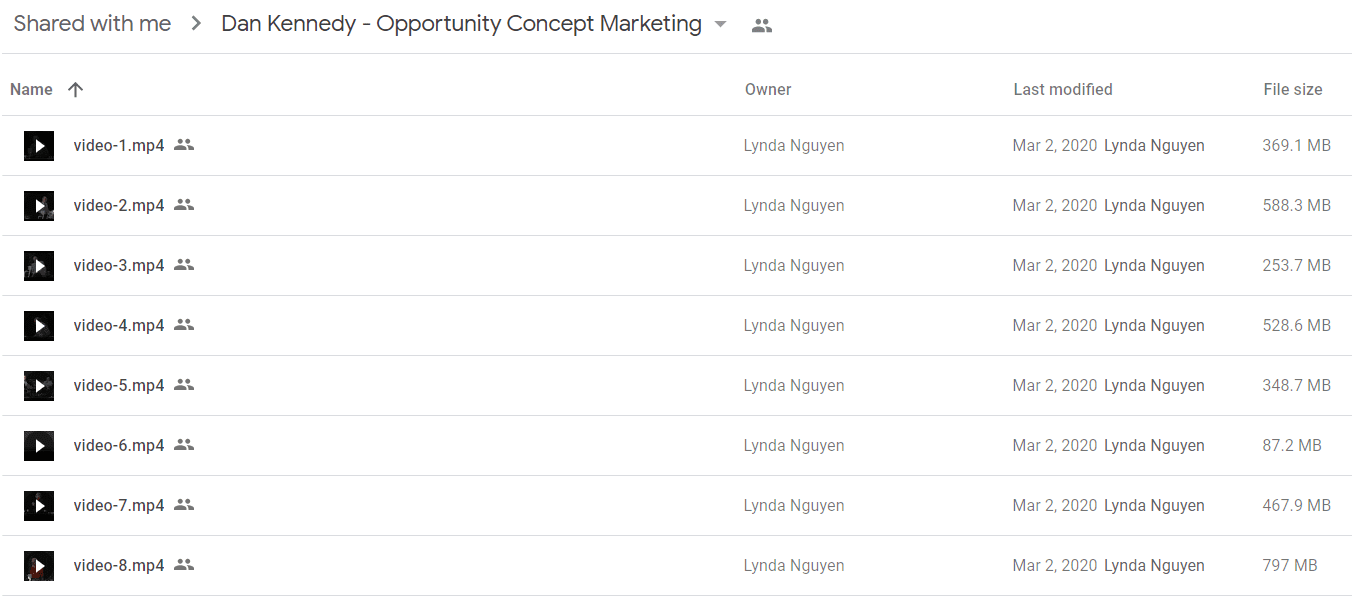The height and width of the screenshot is (603, 1352).
Task: Open the Dan Kennedy folder title menu
Action: click(461, 24)
